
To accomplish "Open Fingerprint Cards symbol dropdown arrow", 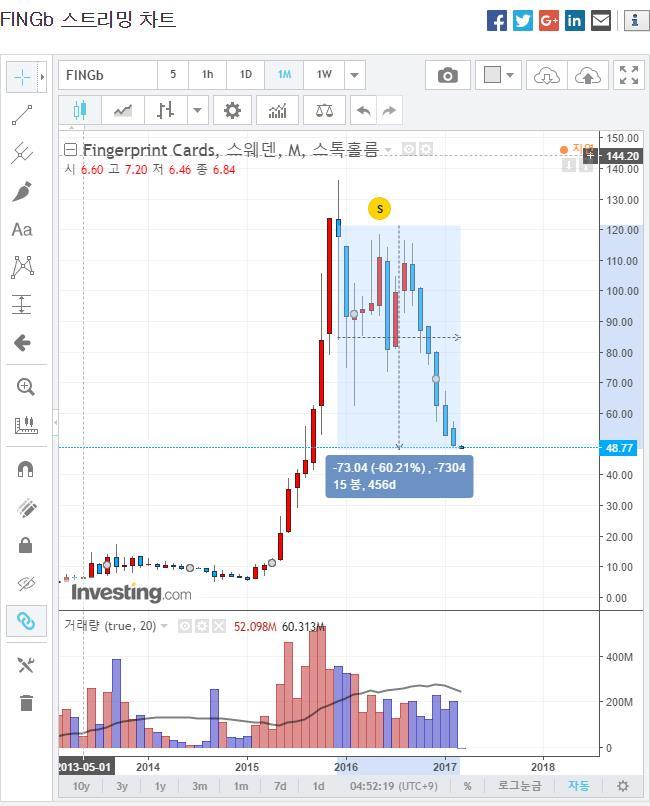I will (x=388, y=150).
